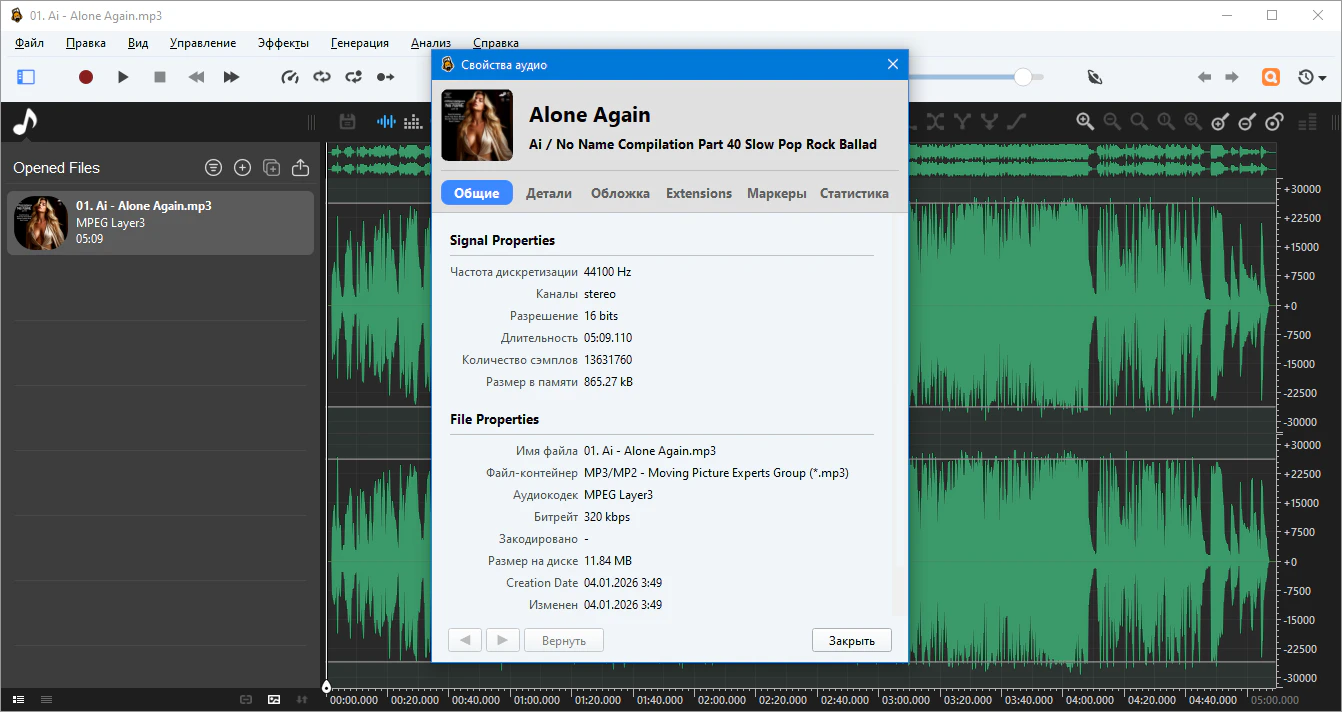Open the filter list icon in Opened Files

(x=213, y=168)
